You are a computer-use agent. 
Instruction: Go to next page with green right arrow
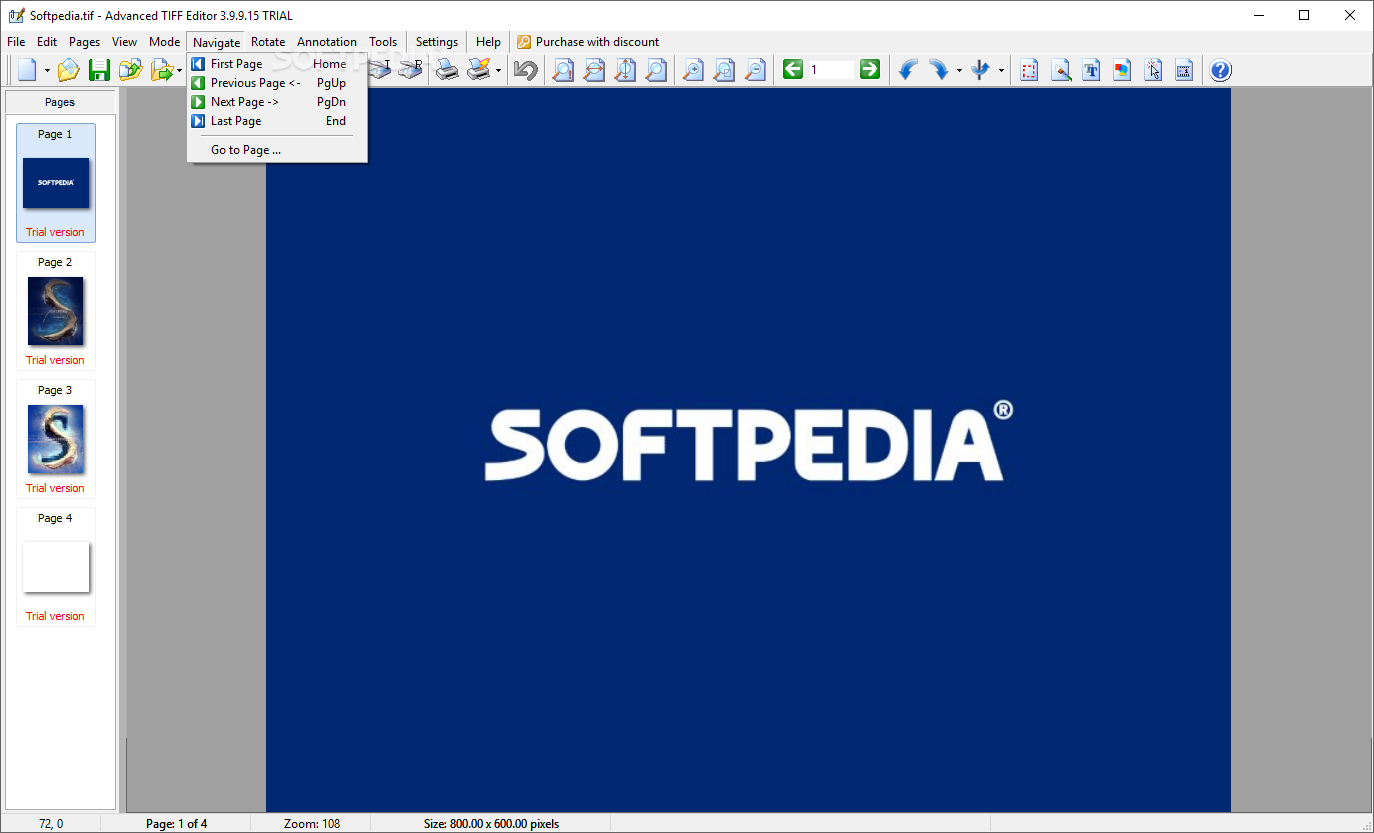[870, 69]
